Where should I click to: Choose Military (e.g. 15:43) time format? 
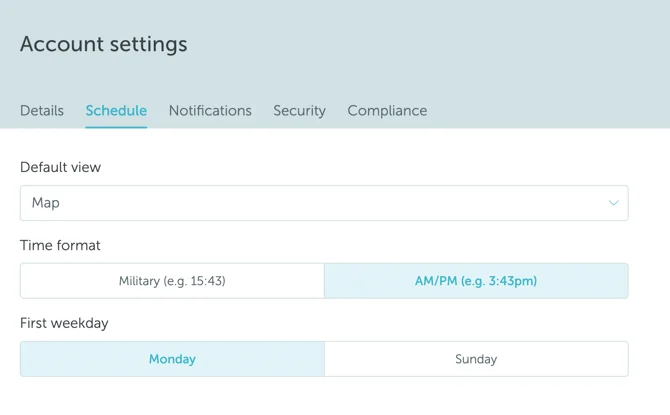pyautogui.click(x=172, y=281)
